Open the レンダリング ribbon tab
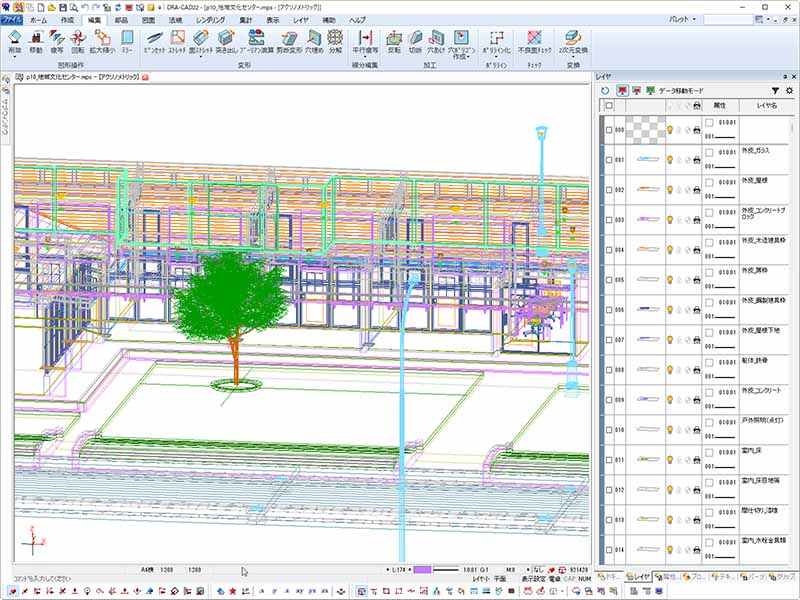 tap(210, 20)
